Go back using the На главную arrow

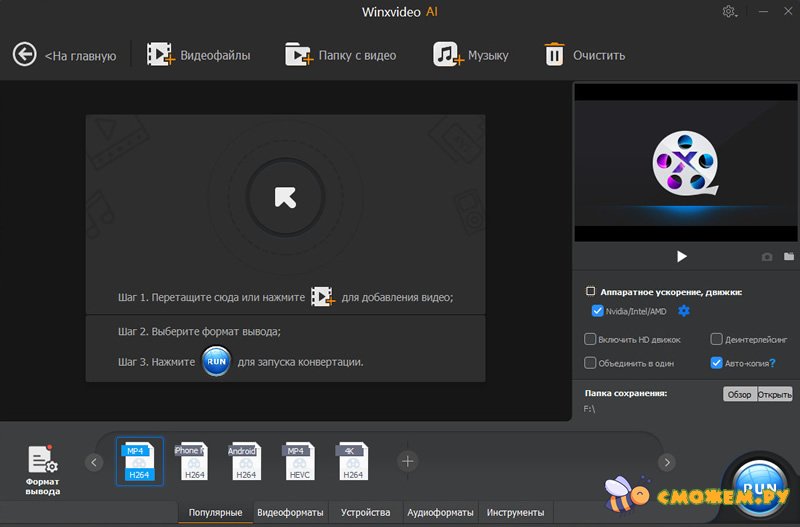(24, 54)
